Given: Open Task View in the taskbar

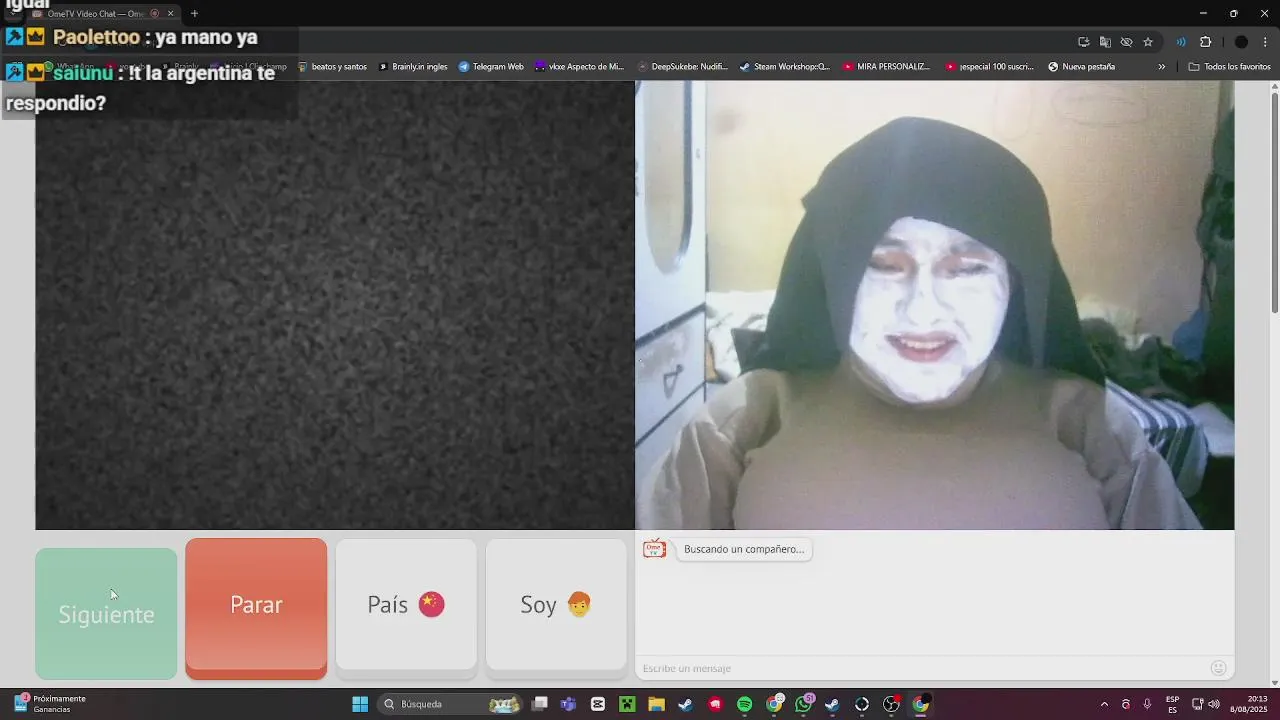Looking at the screenshot, I should click(540, 704).
